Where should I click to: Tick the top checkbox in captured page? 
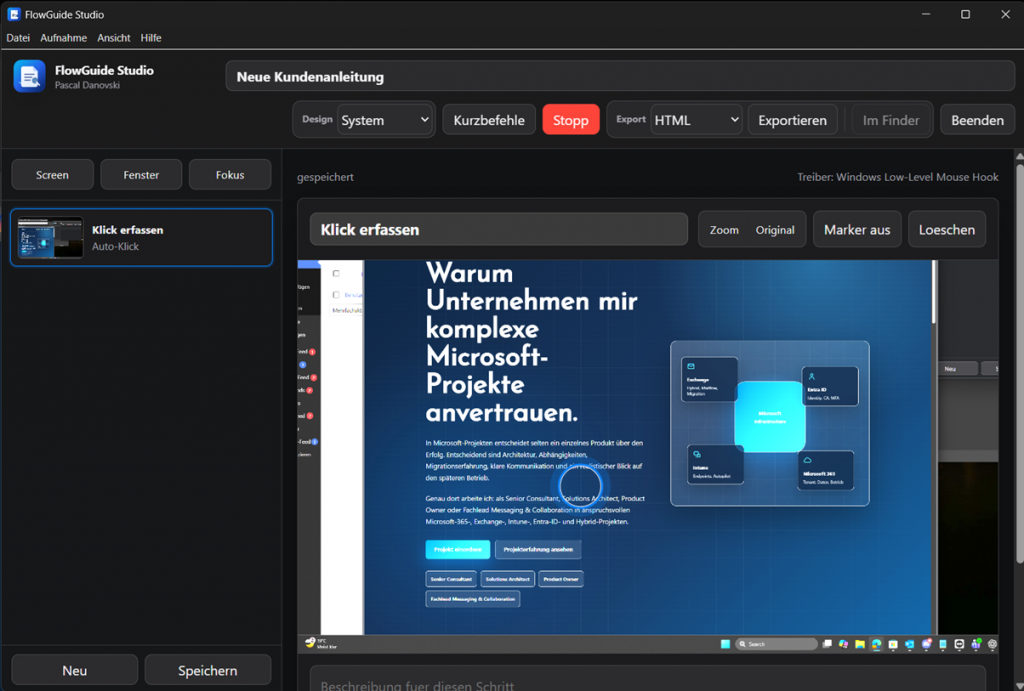pos(336,274)
